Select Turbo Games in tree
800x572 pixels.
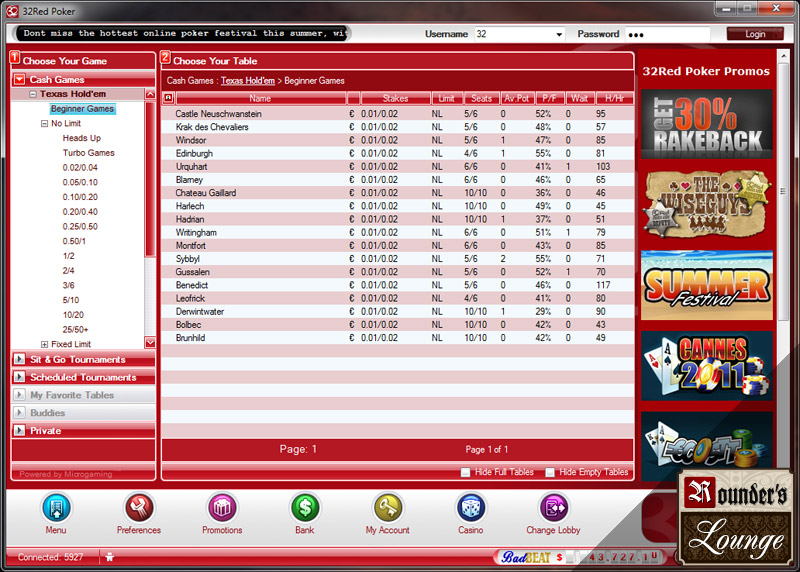tap(88, 153)
